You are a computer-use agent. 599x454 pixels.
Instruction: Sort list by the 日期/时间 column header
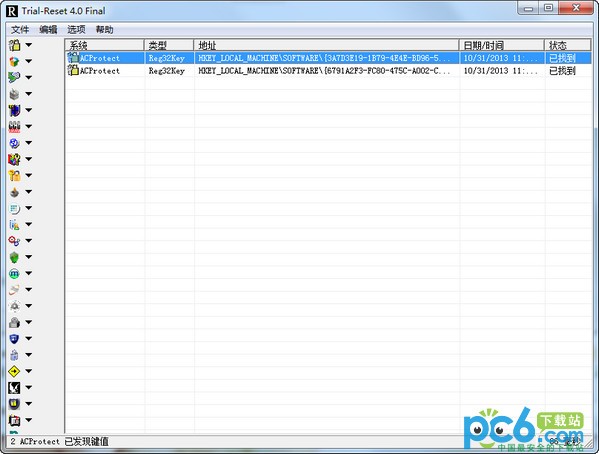coord(501,45)
